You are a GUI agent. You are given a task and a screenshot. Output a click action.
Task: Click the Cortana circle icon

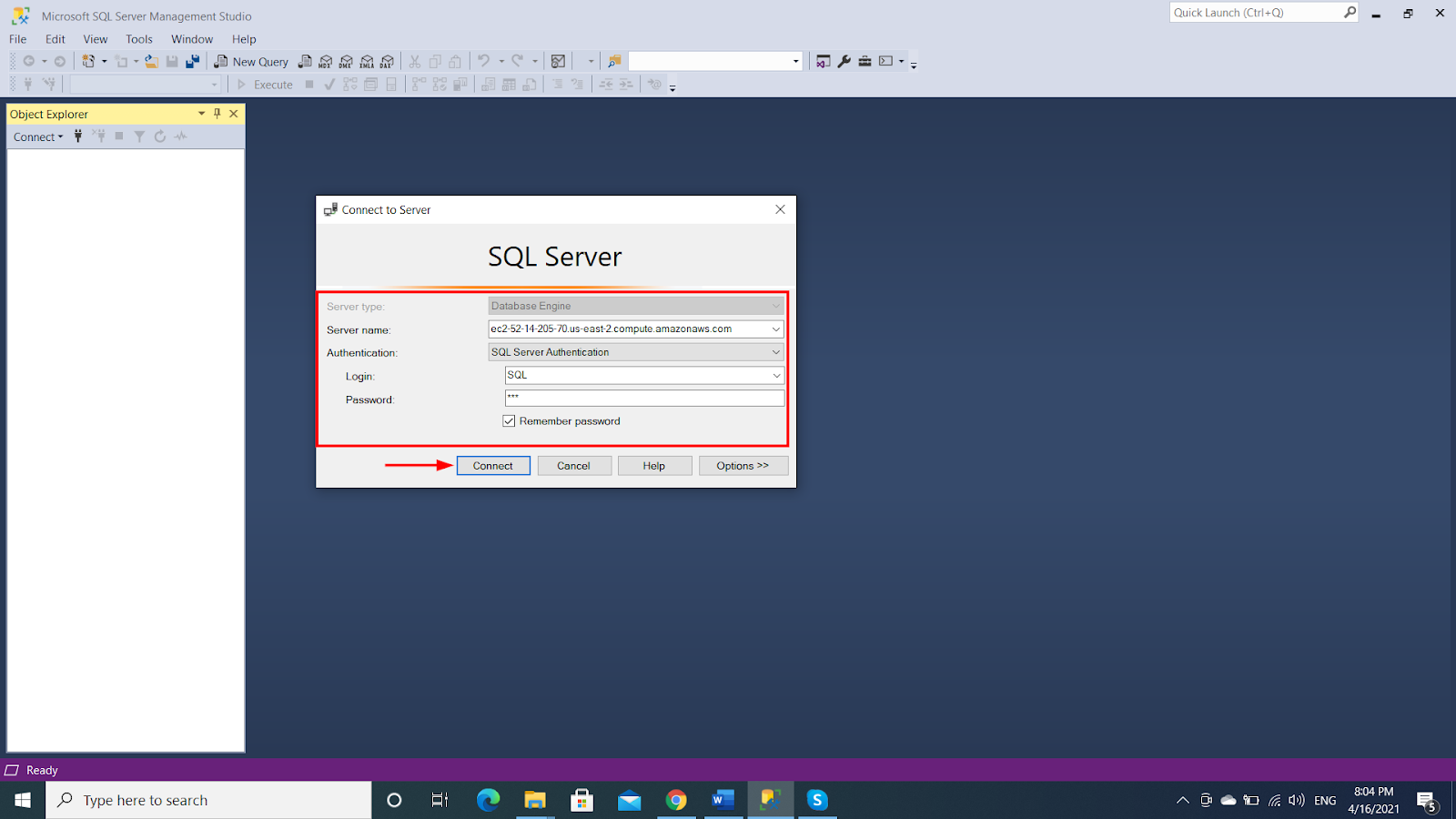click(394, 800)
